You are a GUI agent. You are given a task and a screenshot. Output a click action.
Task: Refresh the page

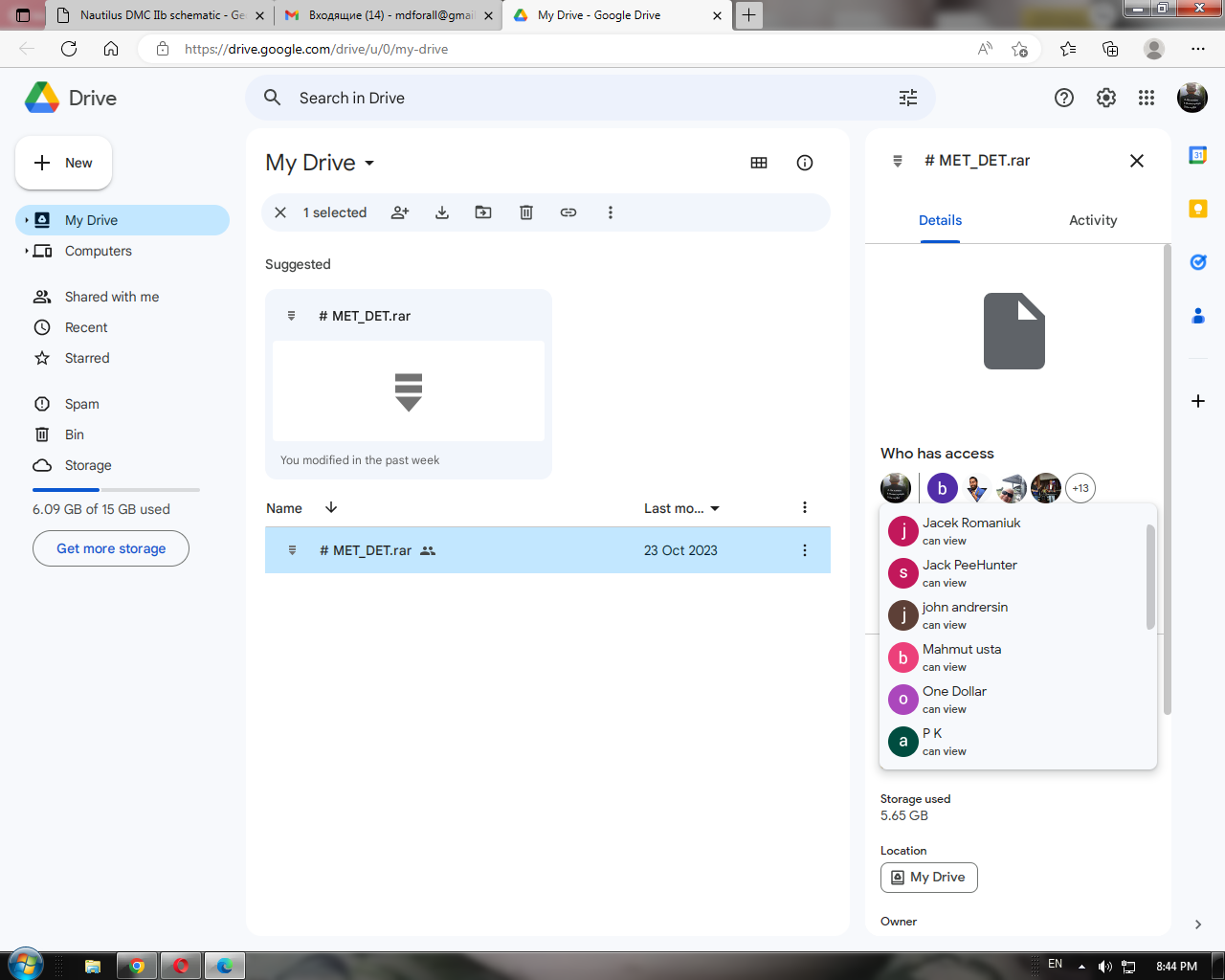69,49
